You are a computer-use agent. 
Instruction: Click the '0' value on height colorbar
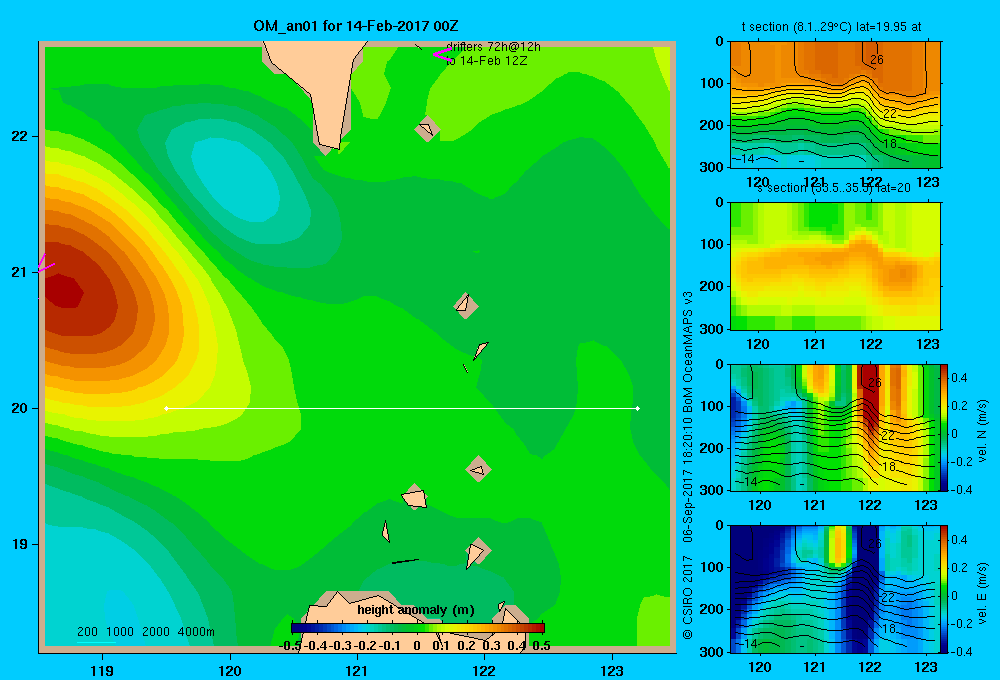tap(417, 646)
